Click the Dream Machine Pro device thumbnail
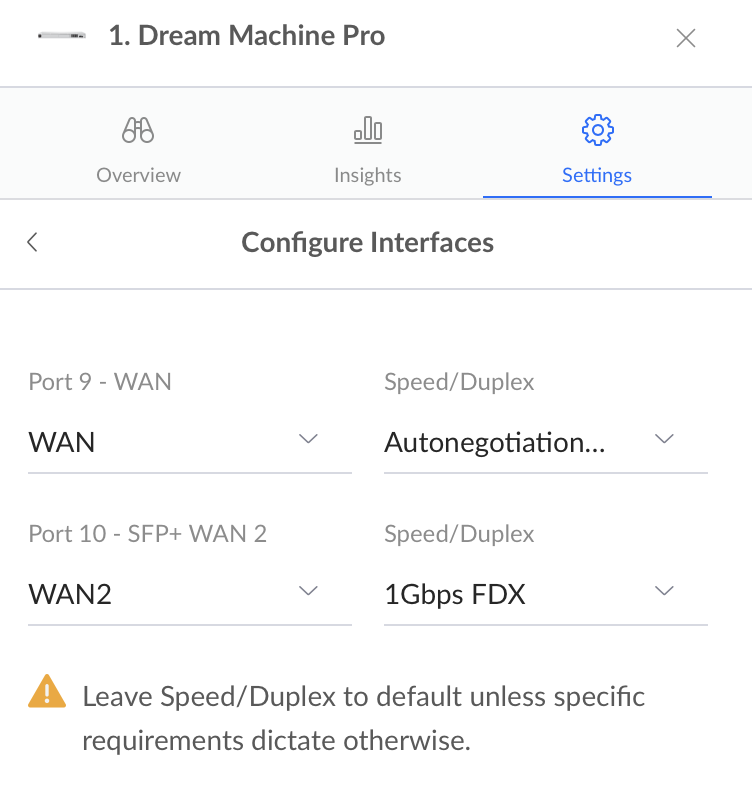 click(x=62, y=36)
